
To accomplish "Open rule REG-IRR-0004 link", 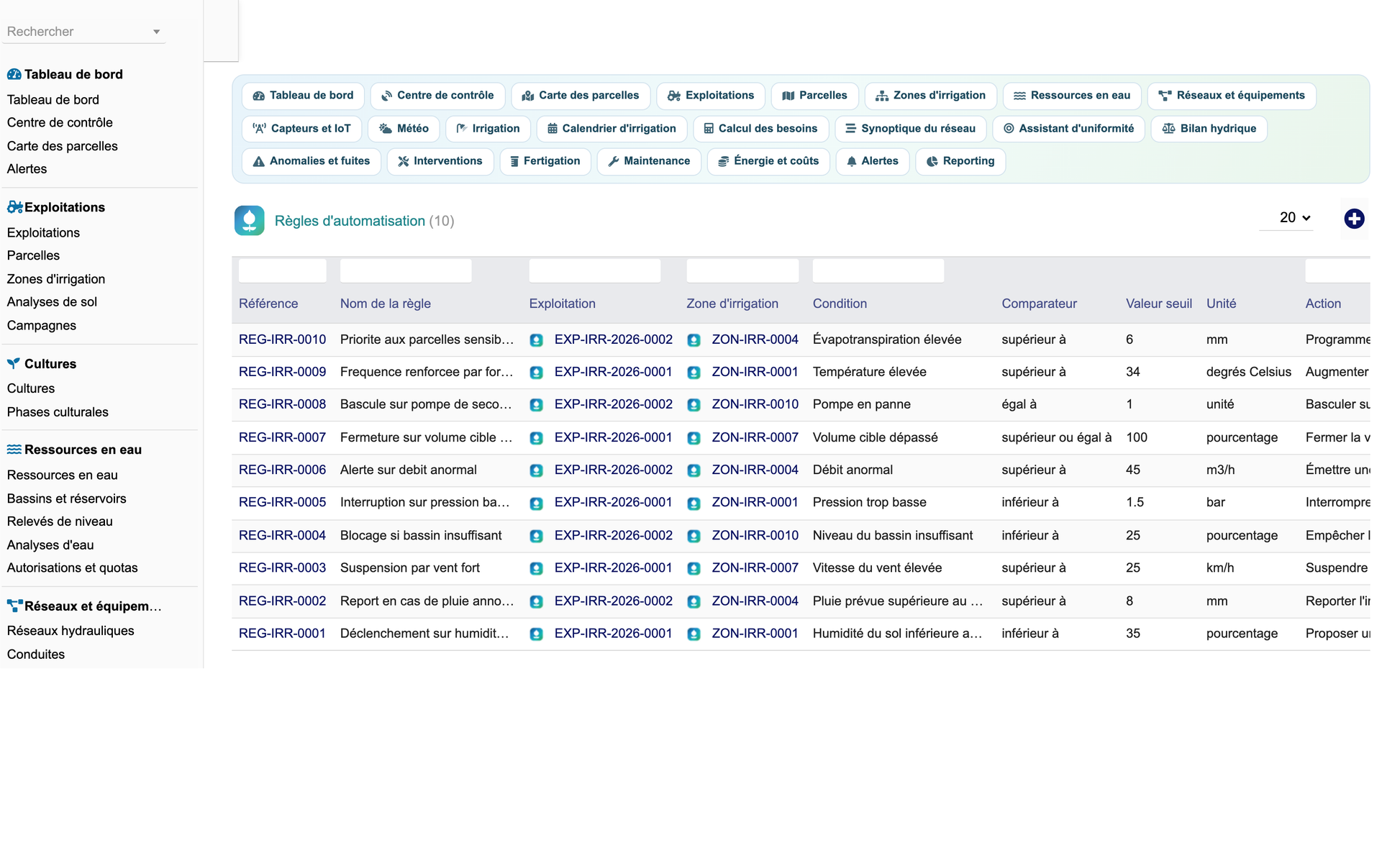I will (x=282, y=535).
